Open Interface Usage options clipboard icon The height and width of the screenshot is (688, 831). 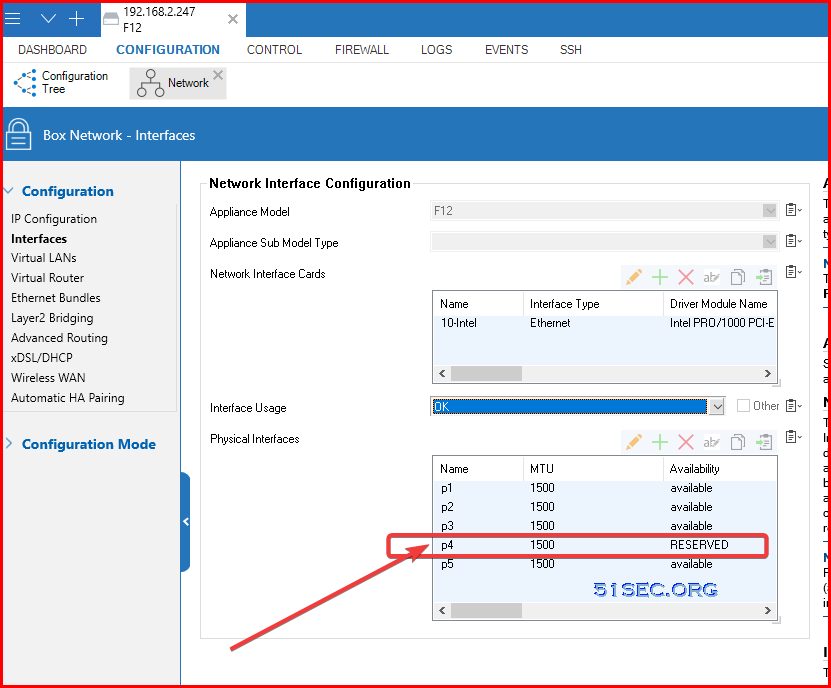point(793,406)
